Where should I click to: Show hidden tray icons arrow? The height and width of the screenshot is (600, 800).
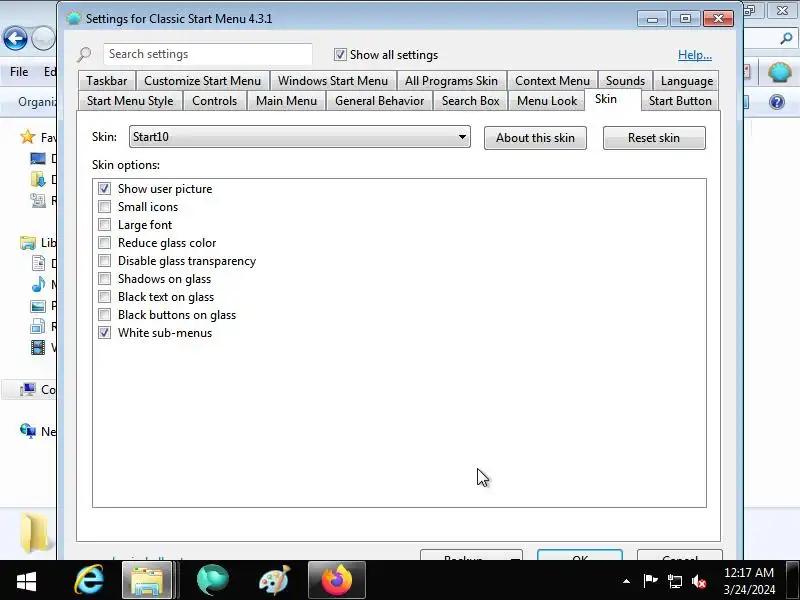(627, 581)
